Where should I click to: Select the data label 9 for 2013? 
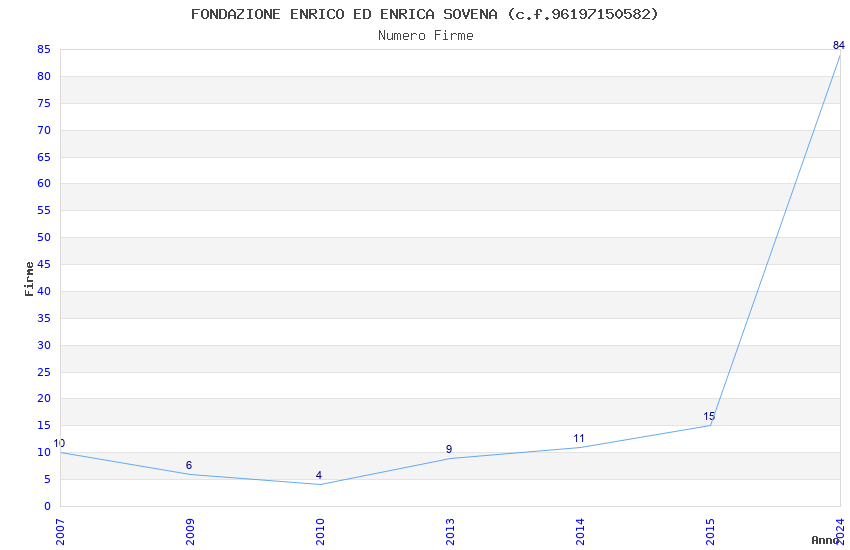(x=449, y=449)
